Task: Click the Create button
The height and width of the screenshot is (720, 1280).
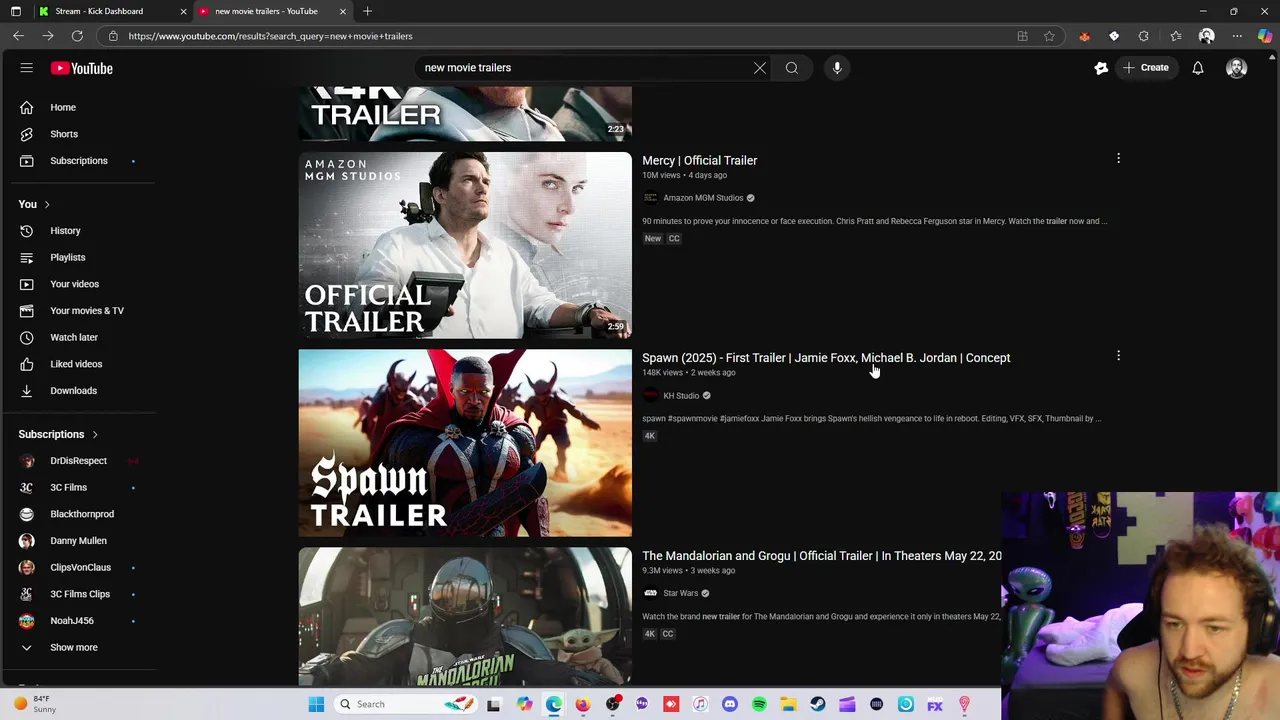Action: [1145, 68]
